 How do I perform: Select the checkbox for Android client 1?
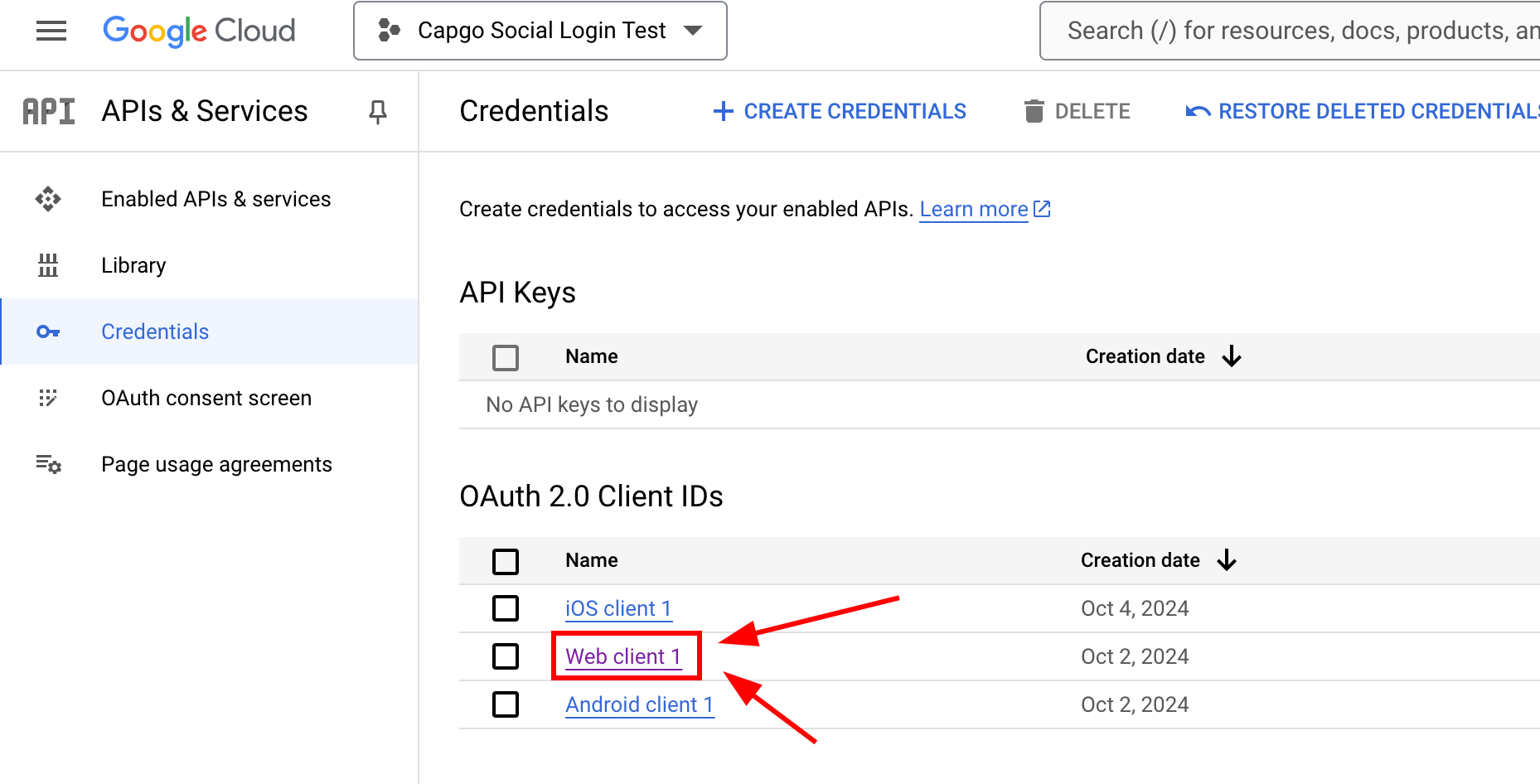(x=506, y=704)
